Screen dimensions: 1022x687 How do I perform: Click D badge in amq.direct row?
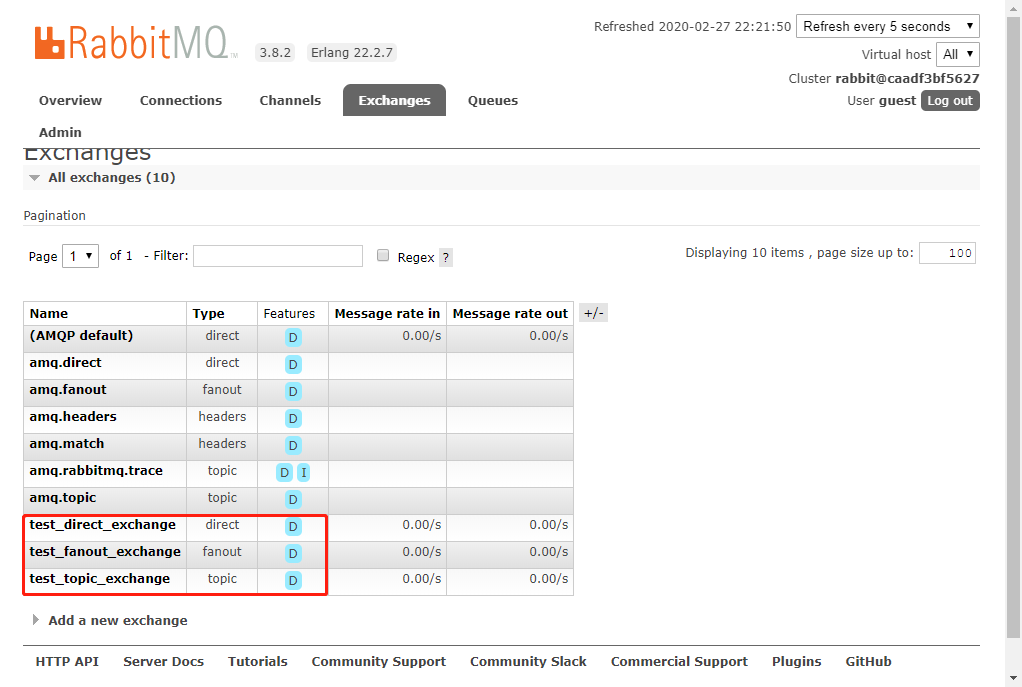coord(293,364)
